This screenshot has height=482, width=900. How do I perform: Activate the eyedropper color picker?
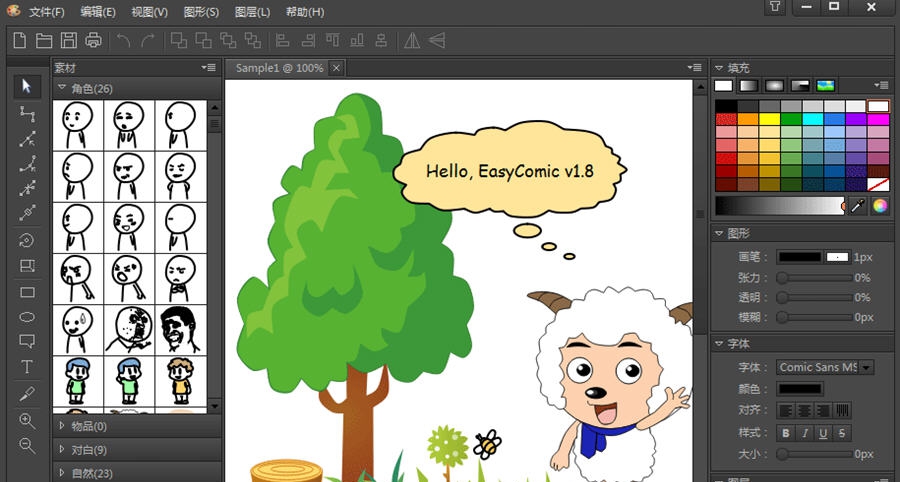[x=858, y=205]
